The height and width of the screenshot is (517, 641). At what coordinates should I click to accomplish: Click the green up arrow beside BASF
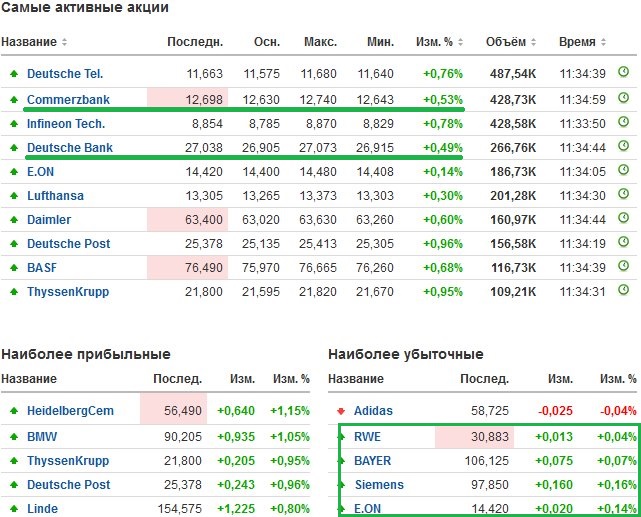coord(14,268)
